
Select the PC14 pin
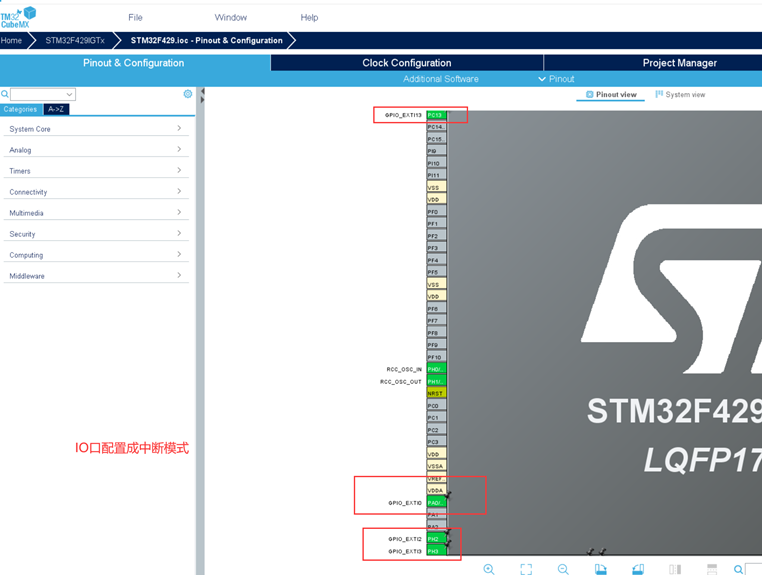pyautogui.click(x=436, y=127)
